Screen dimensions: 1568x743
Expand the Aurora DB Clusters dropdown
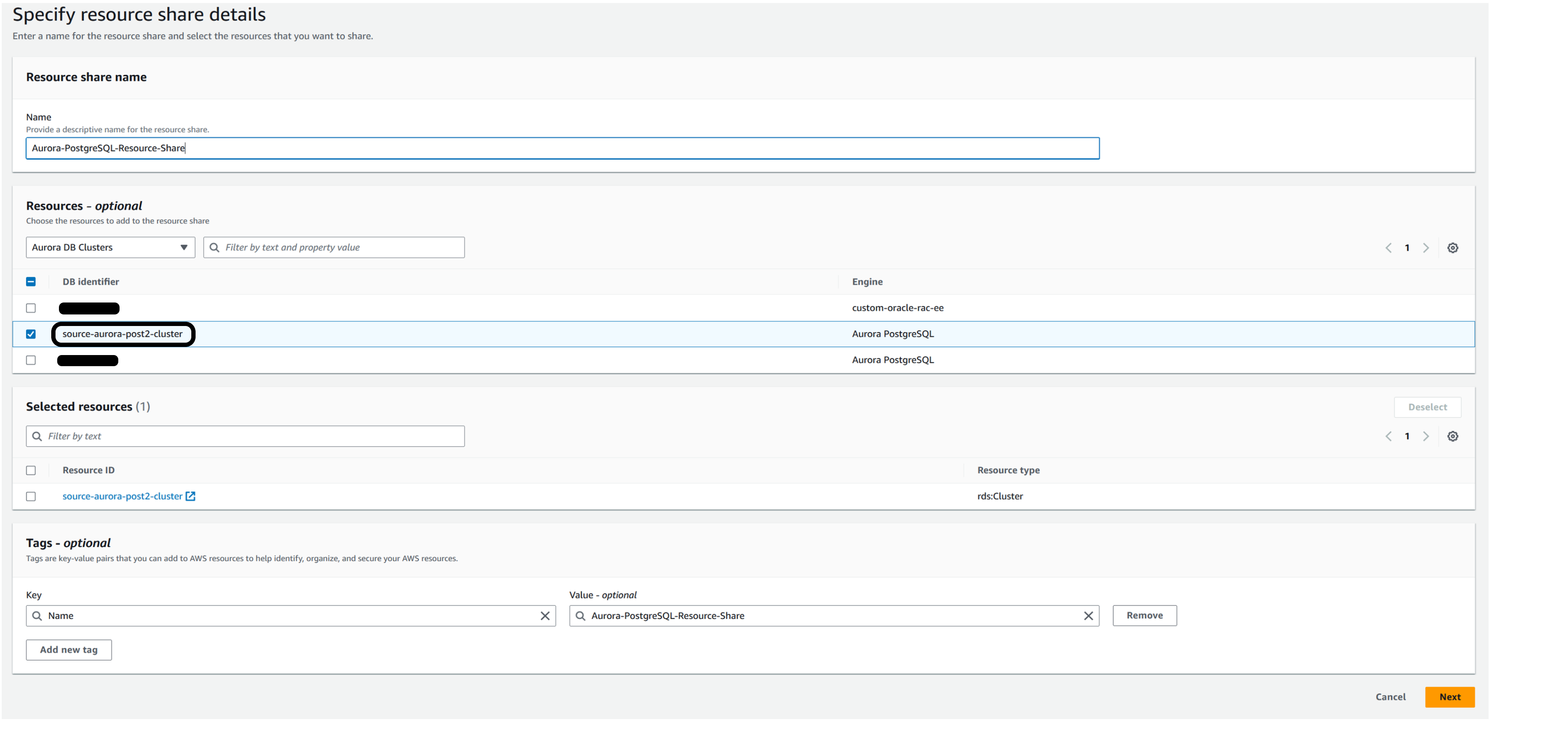[x=110, y=247]
